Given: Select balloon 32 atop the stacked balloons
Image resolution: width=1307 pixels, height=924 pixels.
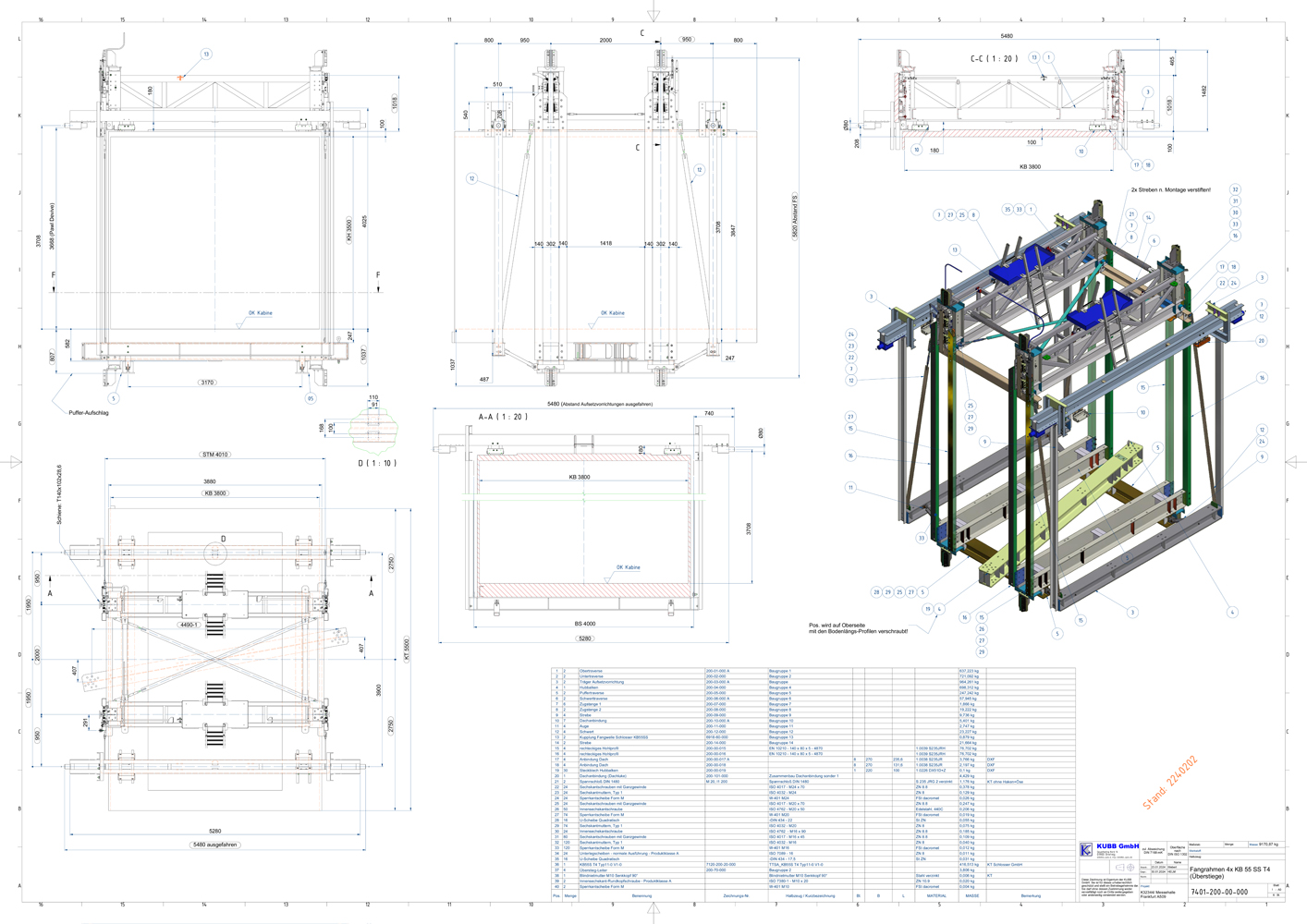Looking at the screenshot, I should (1235, 189).
